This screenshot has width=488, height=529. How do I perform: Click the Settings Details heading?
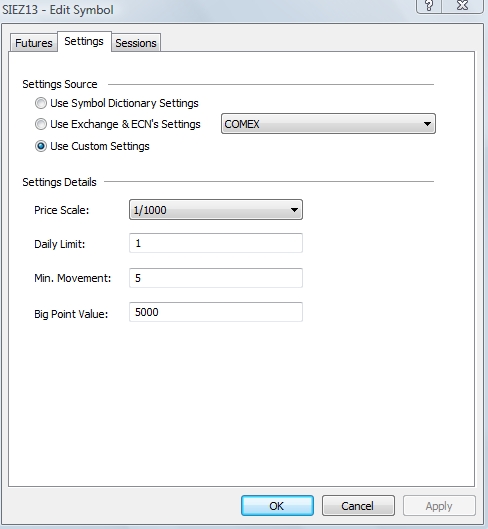(59, 182)
